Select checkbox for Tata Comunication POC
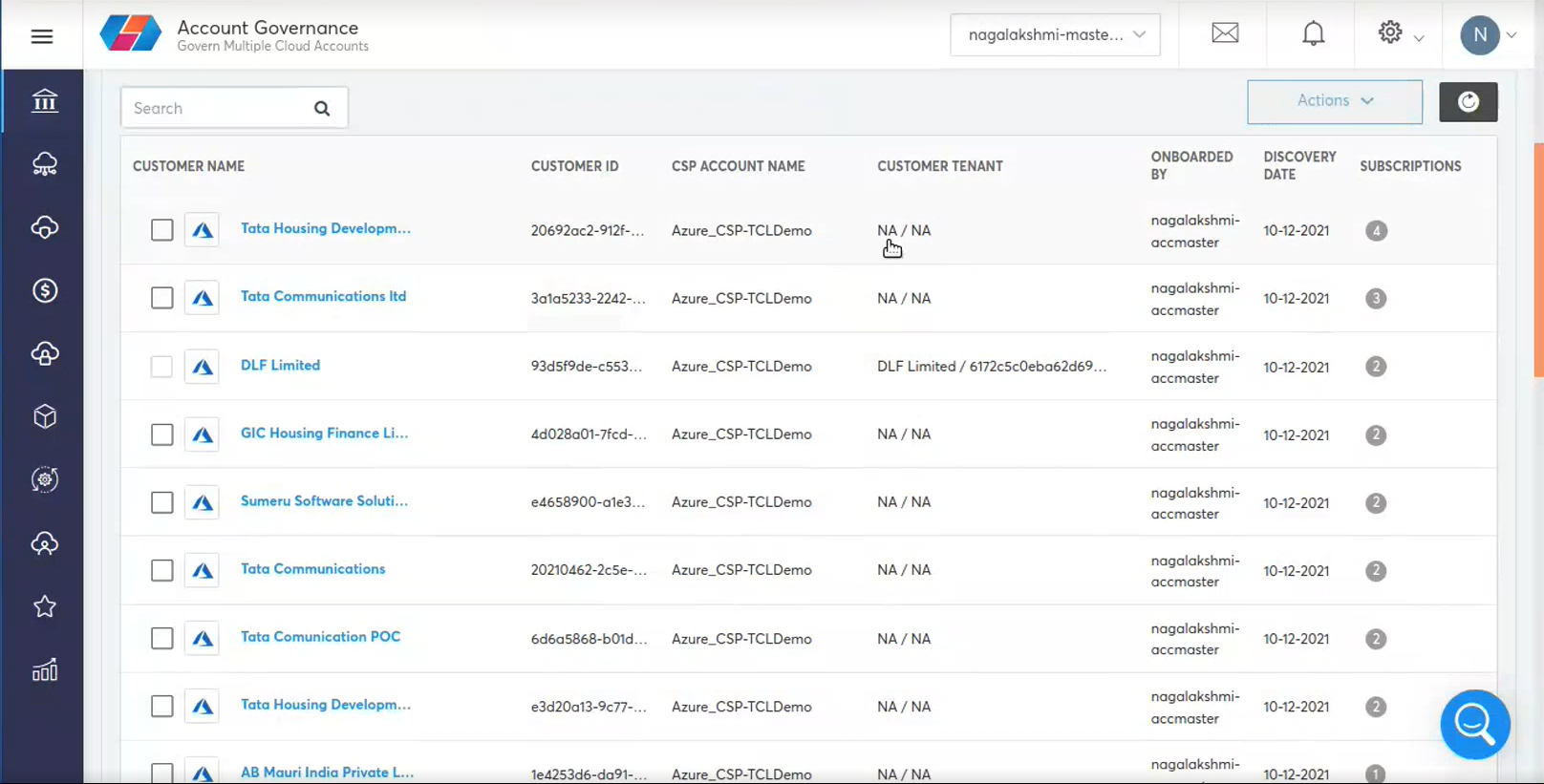 [162, 638]
